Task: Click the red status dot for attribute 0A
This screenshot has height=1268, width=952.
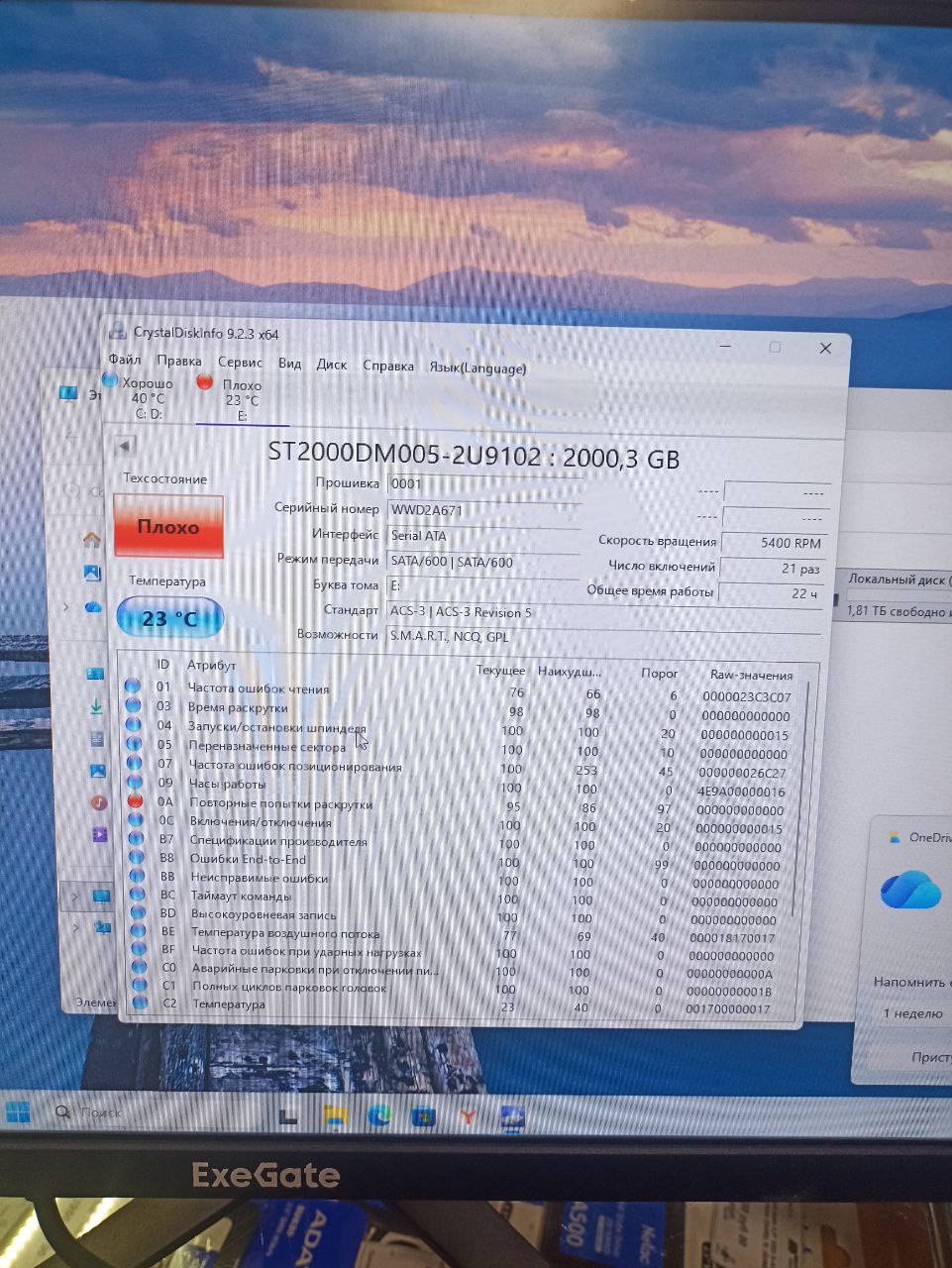Action: click(x=136, y=801)
